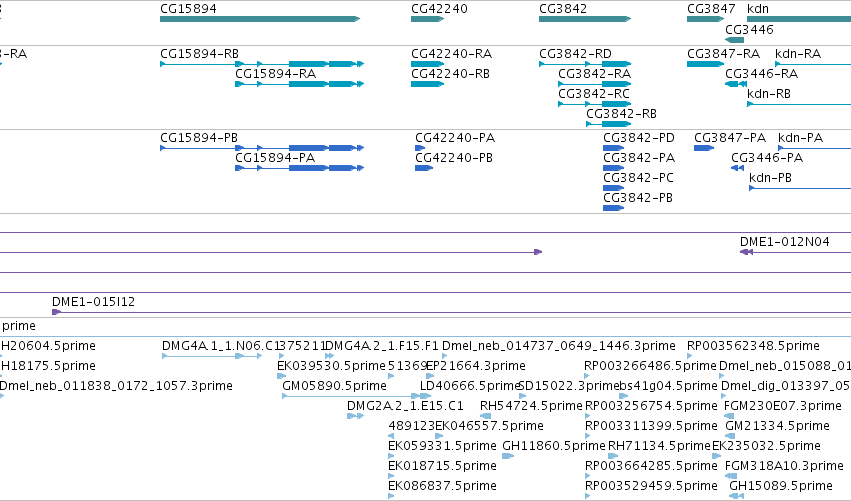Open protein CG15894-PA label

pos(275,158)
